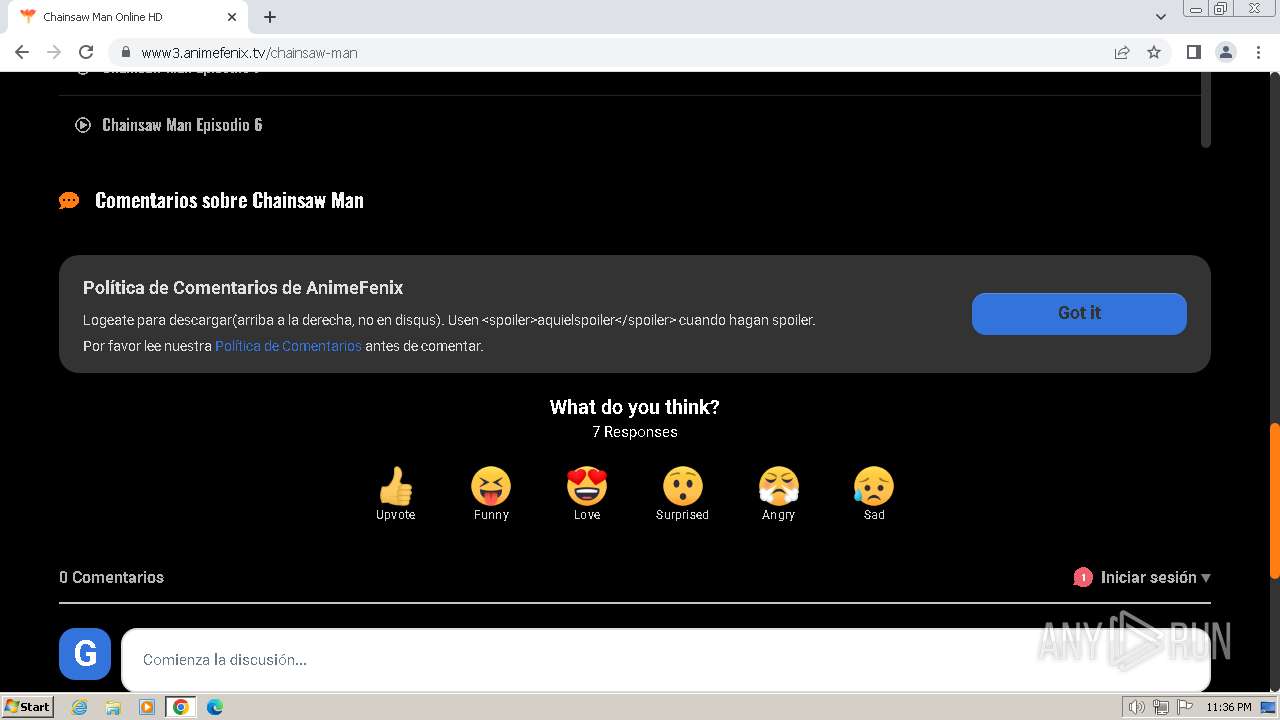
Task: Open Chainsaw Man Episodio 6
Action: (182, 125)
